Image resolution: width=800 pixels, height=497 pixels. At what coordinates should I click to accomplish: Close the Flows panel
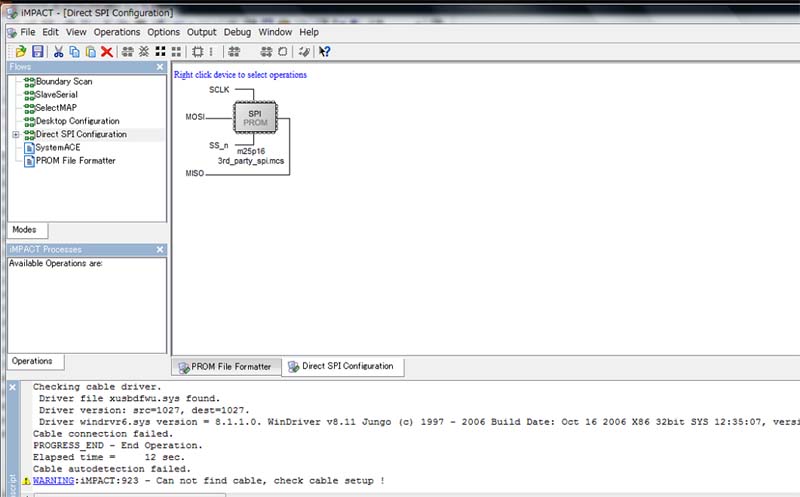(160, 67)
